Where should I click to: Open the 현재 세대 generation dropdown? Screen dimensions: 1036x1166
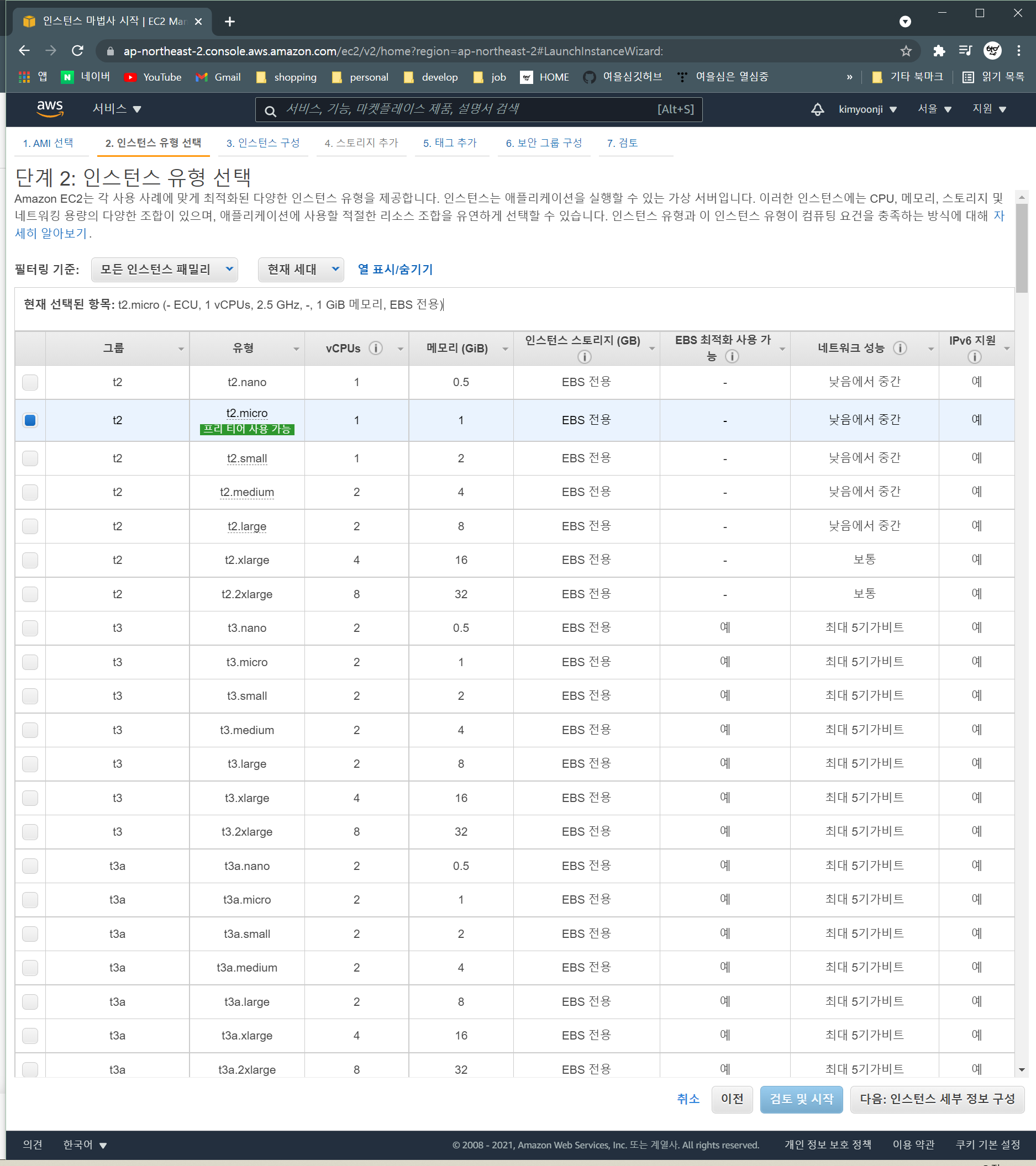pyautogui.click(x=301, y=269)
